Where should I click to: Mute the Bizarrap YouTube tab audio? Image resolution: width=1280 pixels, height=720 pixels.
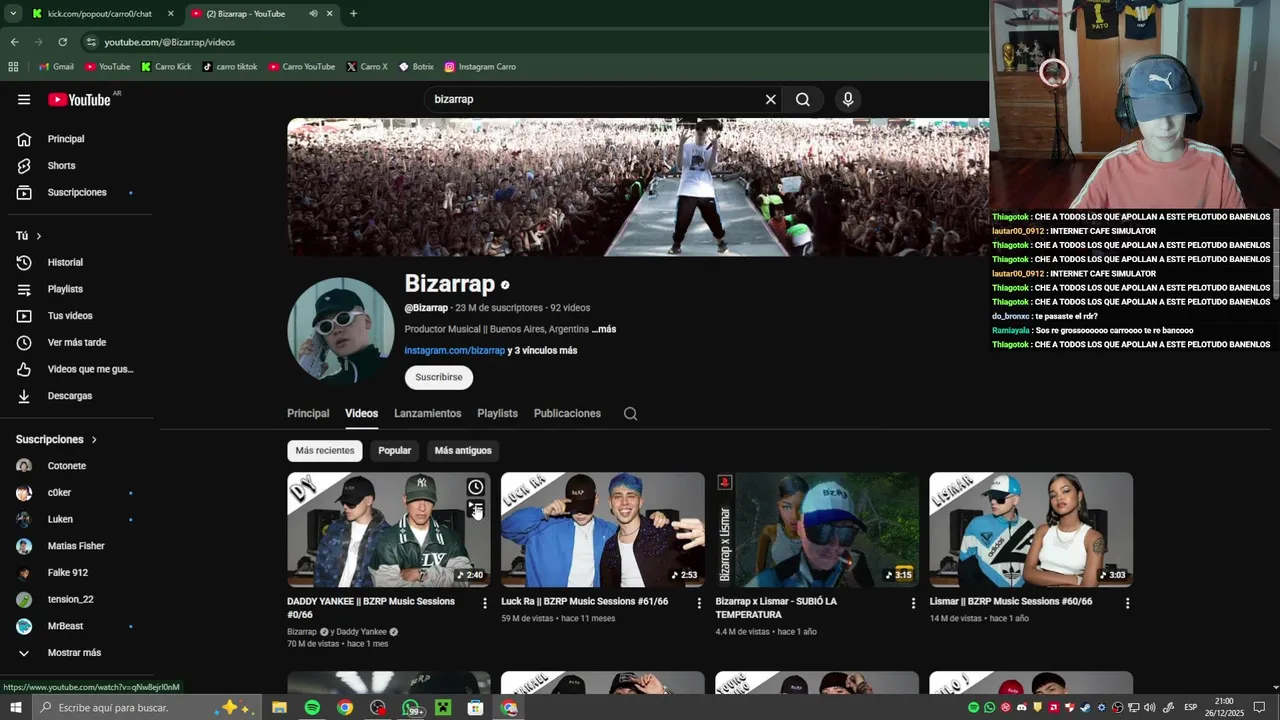[x=313, y=14]
